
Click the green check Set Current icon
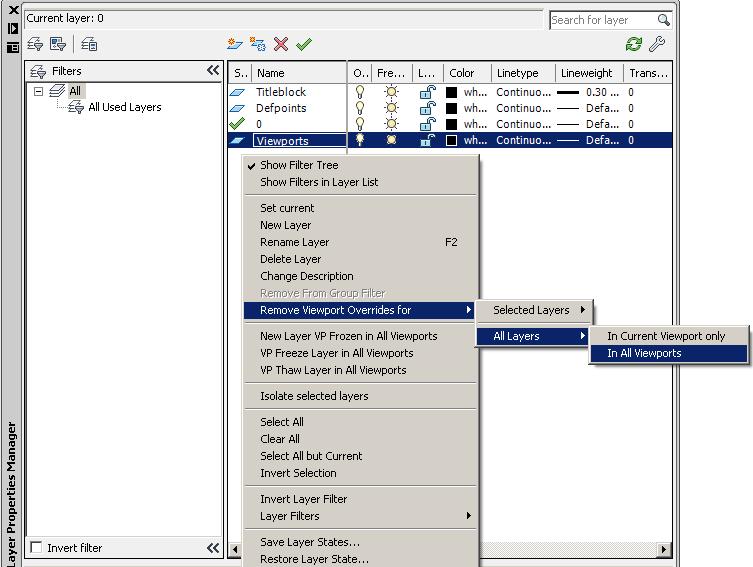[304, 44]
